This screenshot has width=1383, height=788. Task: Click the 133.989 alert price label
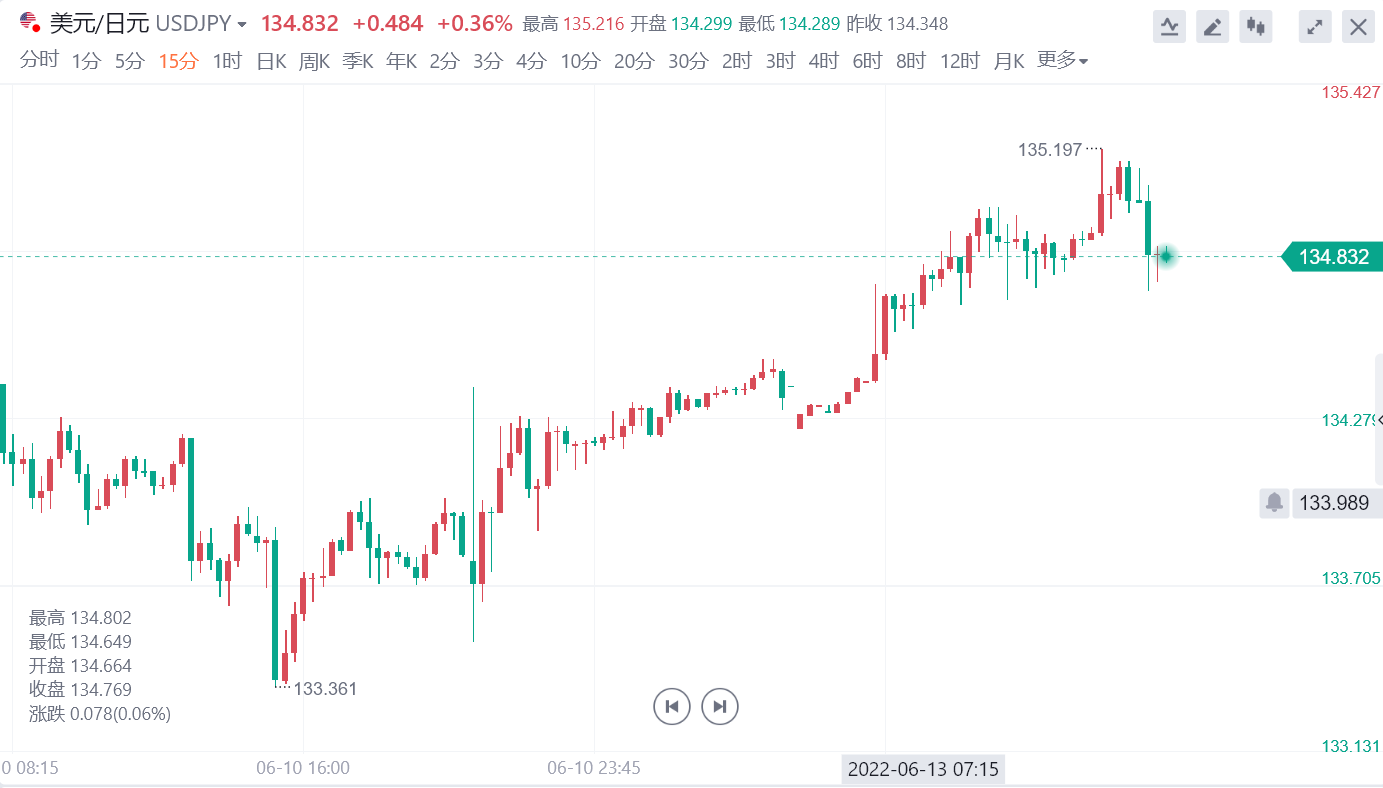(x=1333, y=502)
